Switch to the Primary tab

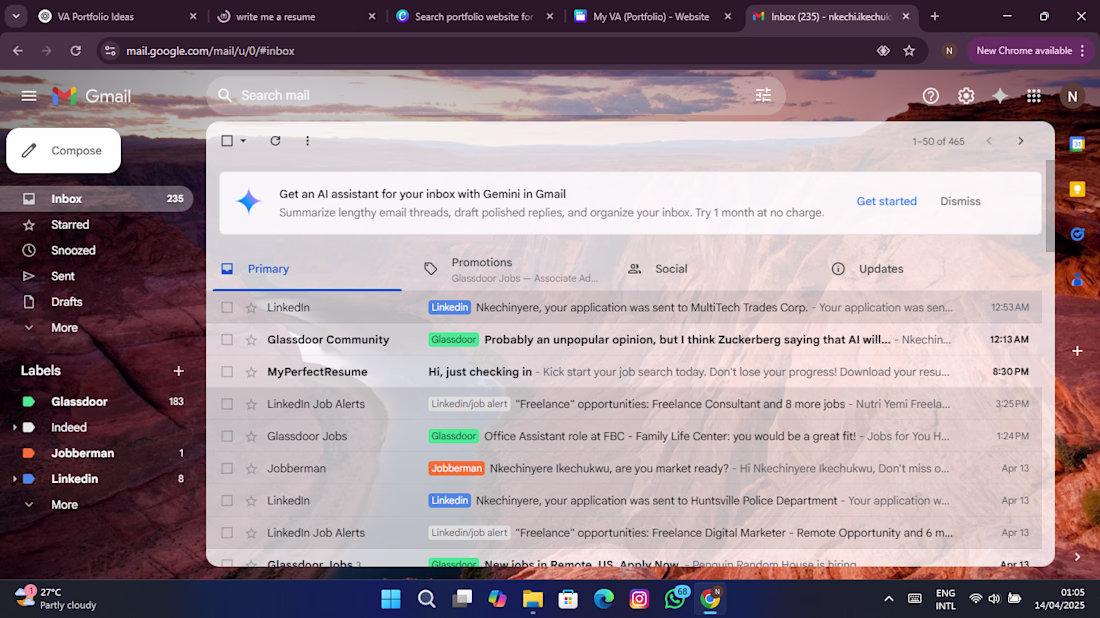pos(307,269)
